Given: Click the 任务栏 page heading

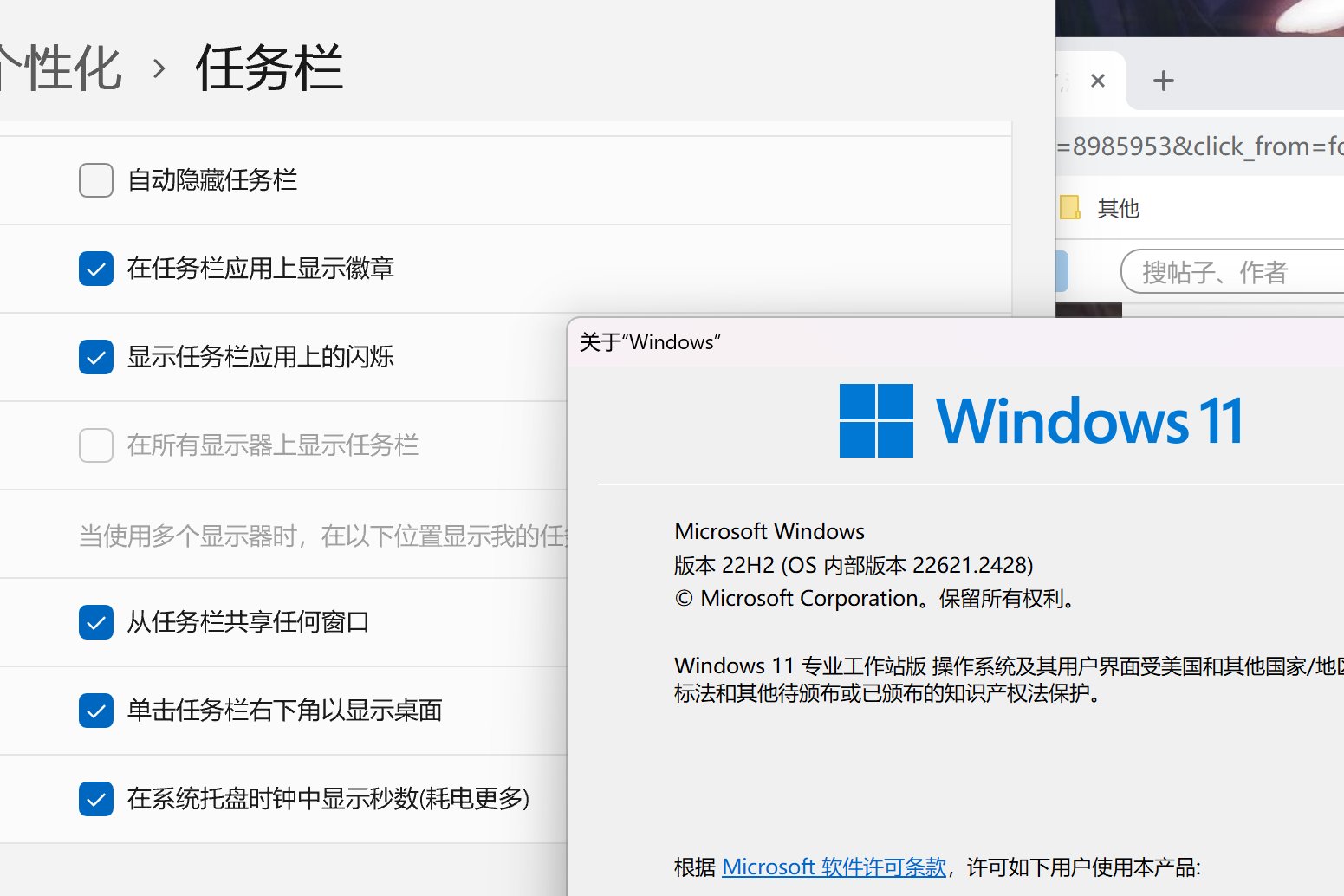Looking at the screenshot, I should click(x=269, y=68).
